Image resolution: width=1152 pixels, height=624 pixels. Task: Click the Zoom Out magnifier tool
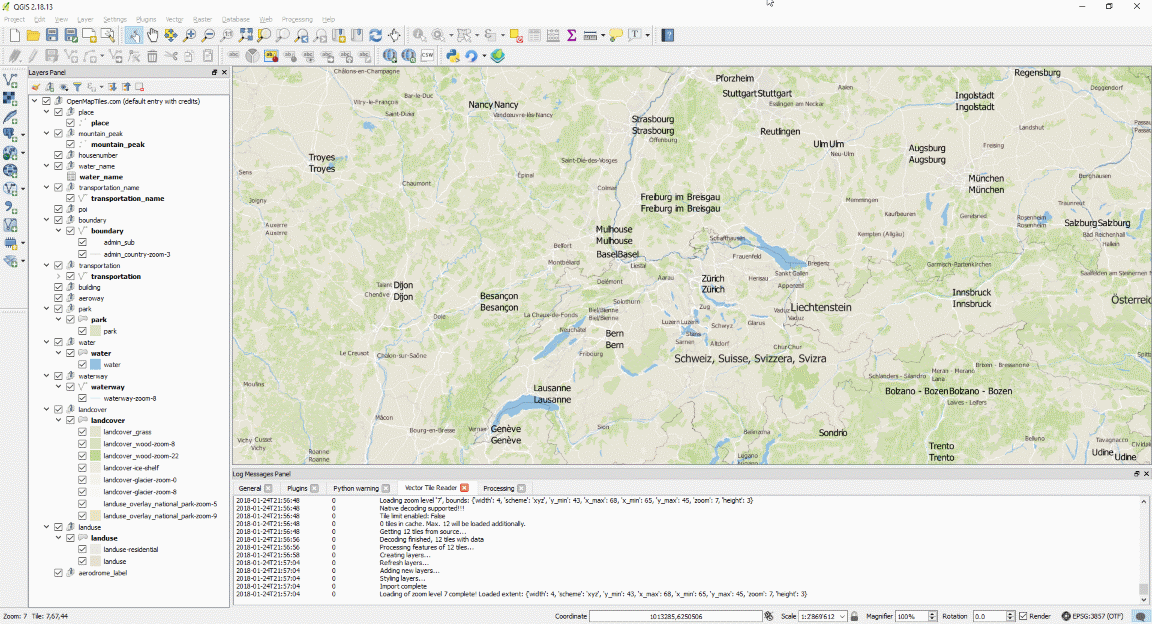pos(208,35)
